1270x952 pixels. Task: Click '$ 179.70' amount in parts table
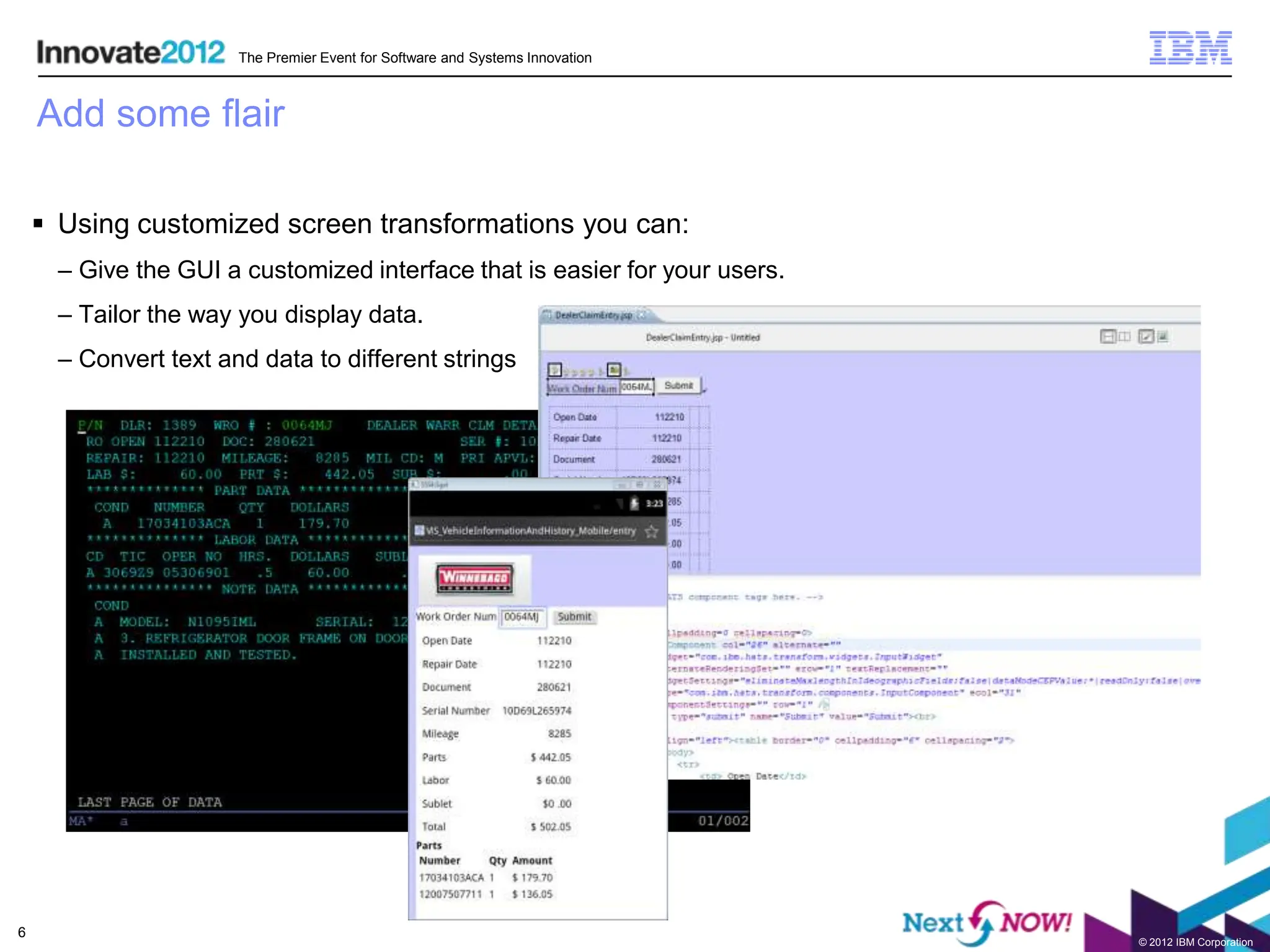coord(532,878)
